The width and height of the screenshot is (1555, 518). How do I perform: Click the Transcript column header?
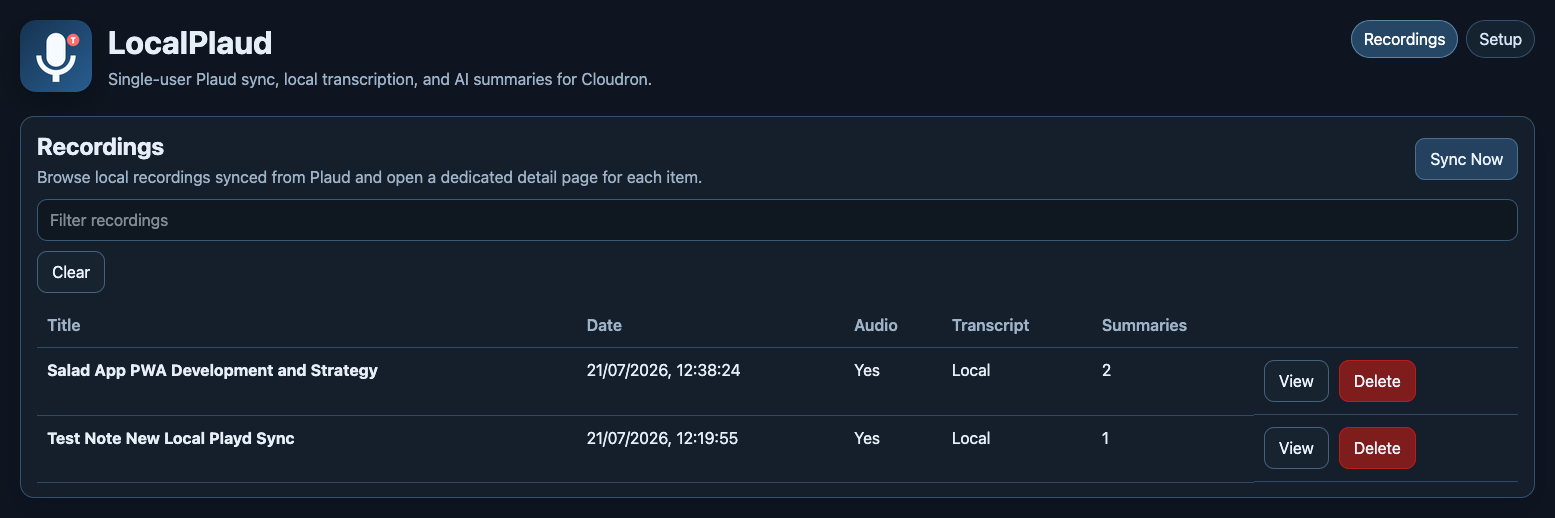coord(990,325)
